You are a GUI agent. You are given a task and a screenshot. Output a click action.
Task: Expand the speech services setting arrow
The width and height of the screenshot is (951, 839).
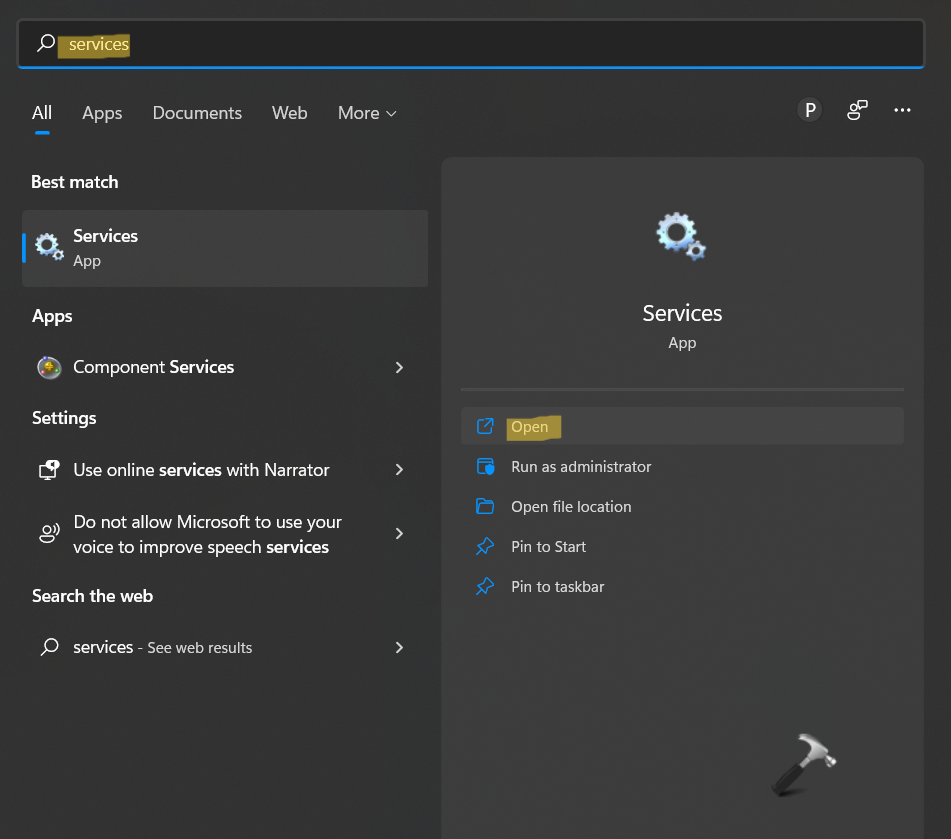[x=399, y=534]
